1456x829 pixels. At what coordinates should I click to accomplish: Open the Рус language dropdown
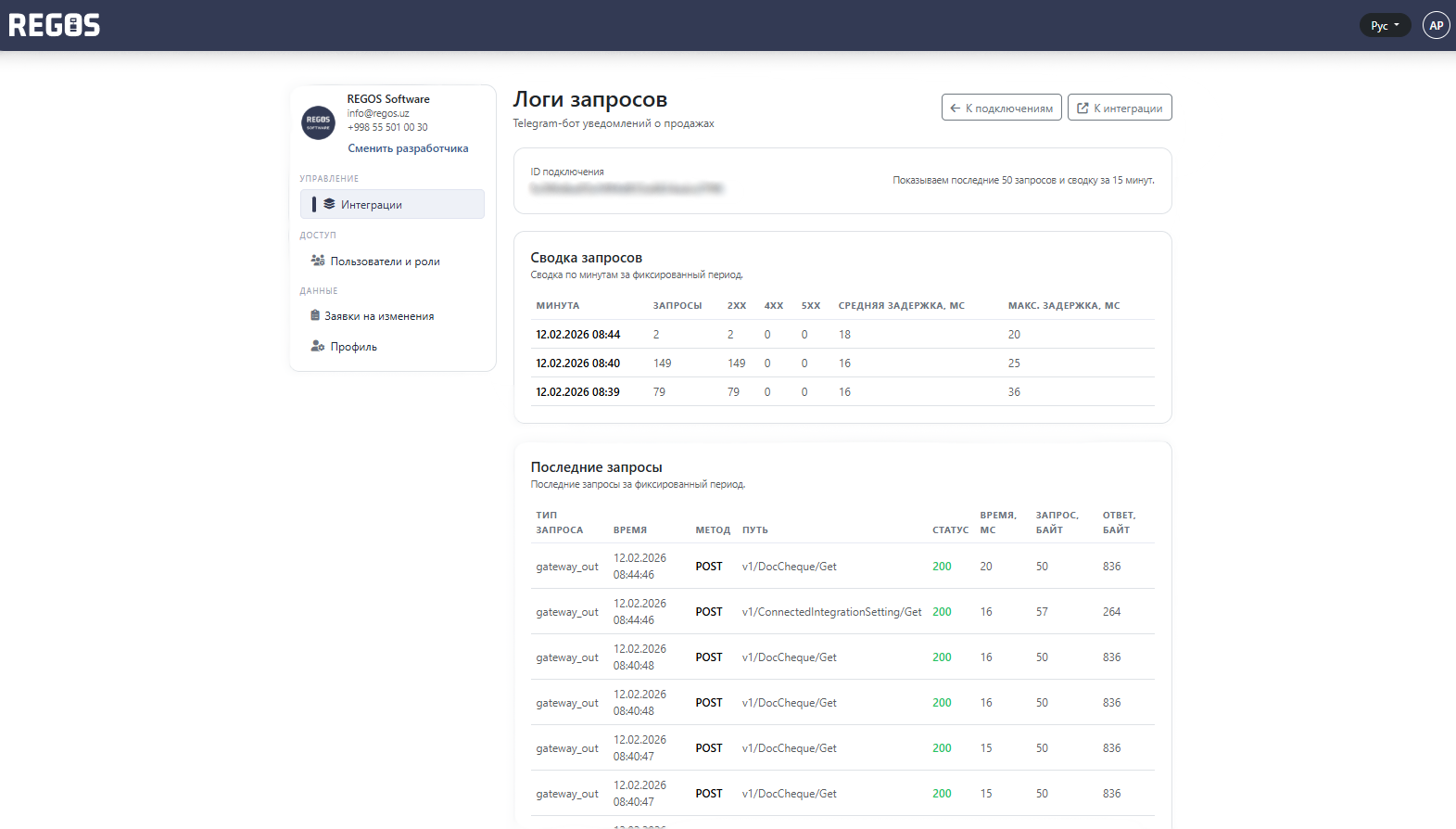pyautogui.click(x=1384, y=26)
